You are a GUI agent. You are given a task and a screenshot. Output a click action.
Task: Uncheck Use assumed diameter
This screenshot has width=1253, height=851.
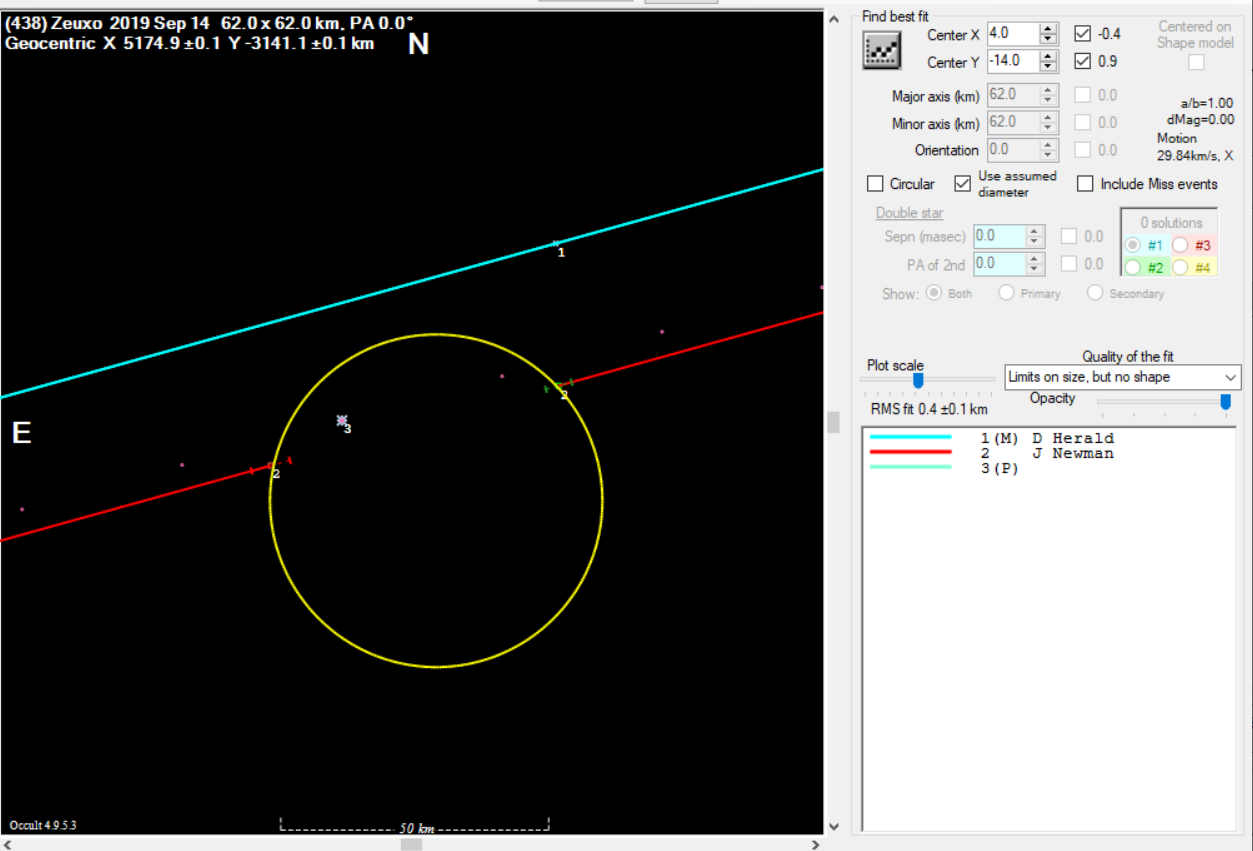point(963,184)
